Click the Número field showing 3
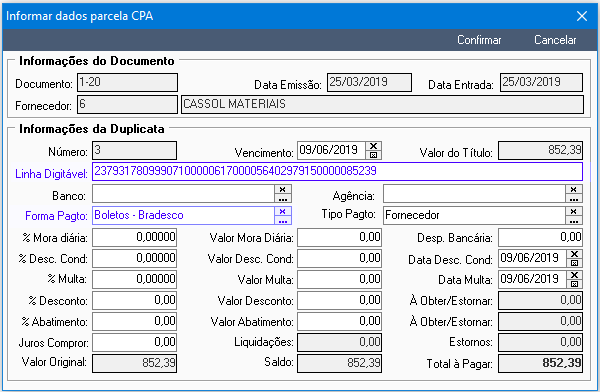The height and width of the screenshot is (392, 600). tap(134, 150)
